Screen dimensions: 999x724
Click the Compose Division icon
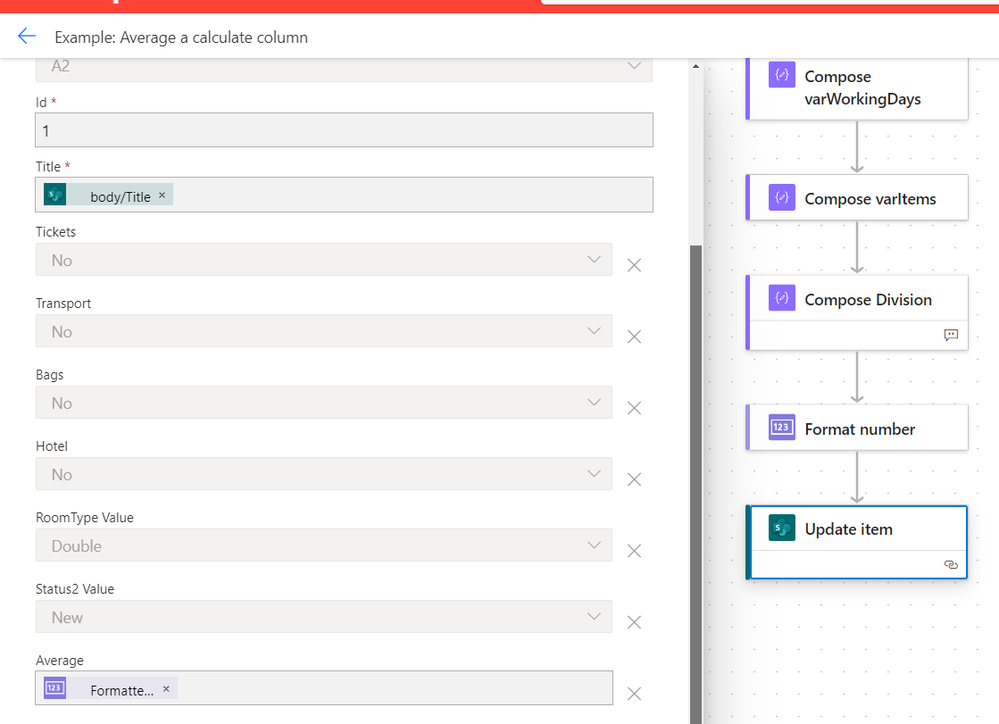(782, 298)
